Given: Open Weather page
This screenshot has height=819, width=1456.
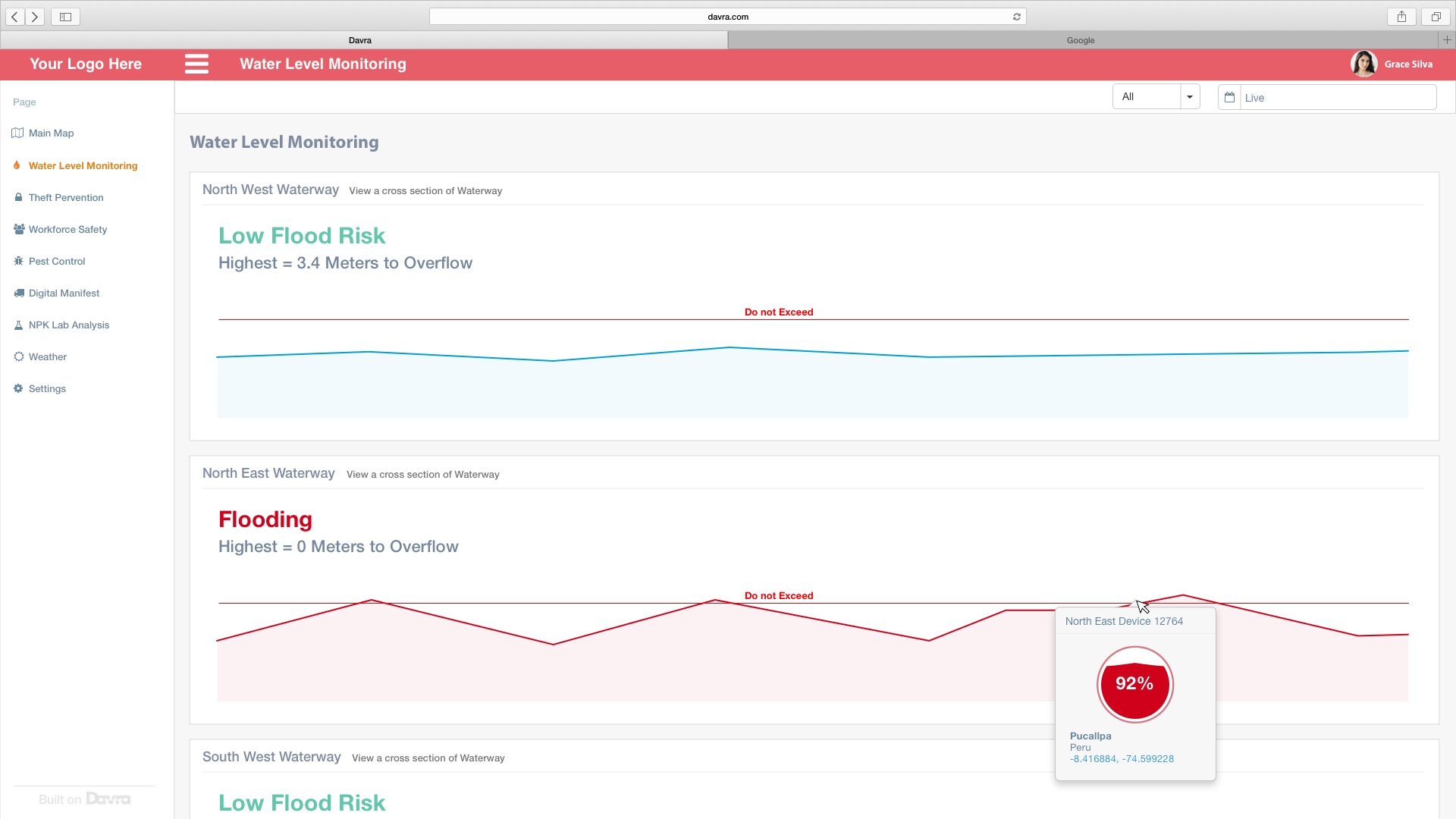Looking at the screenshot, I should point(47,356).
